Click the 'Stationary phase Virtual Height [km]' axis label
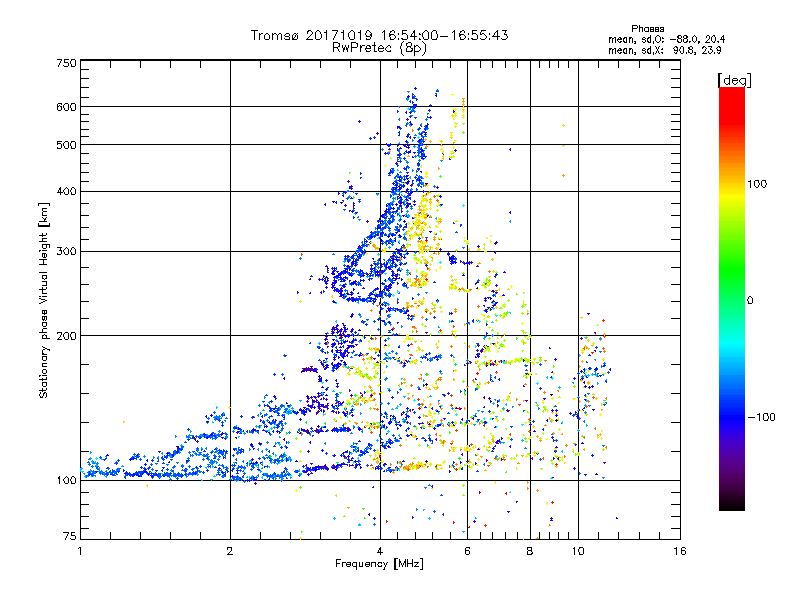Viewport: 800px width, 600px height. tap(44, 300)
